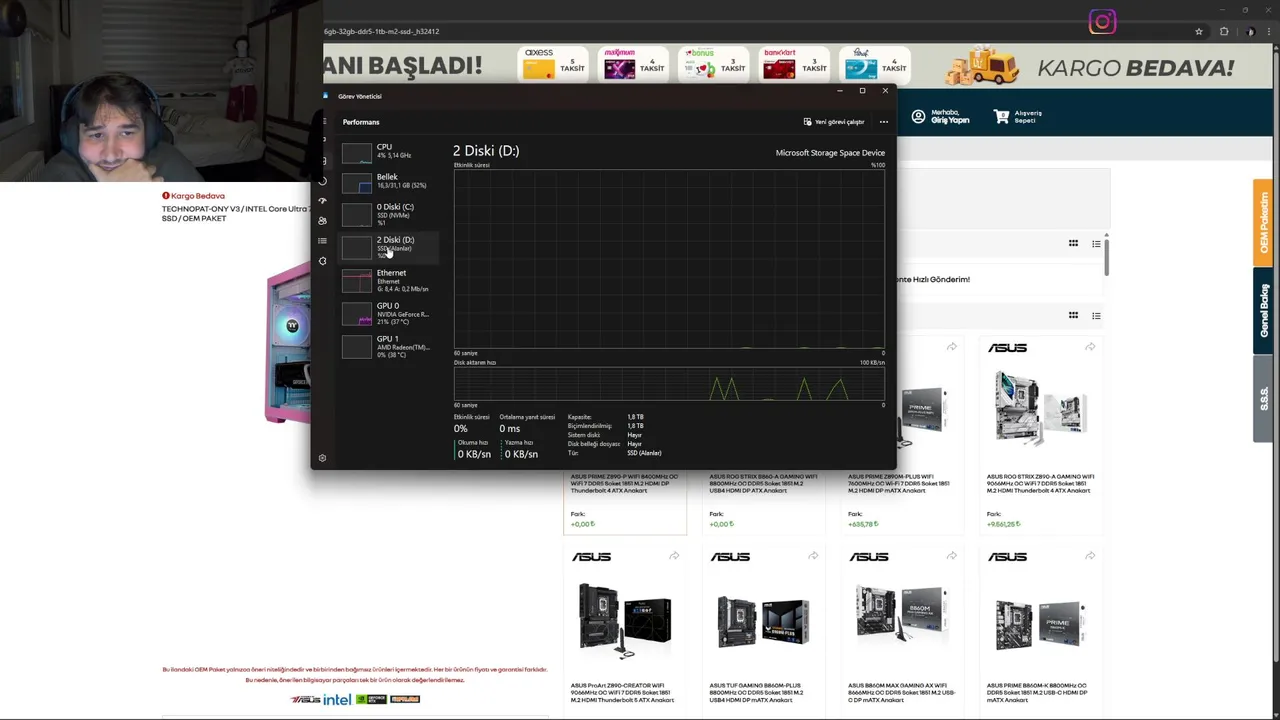Open Task Manager settings gear

322,458
